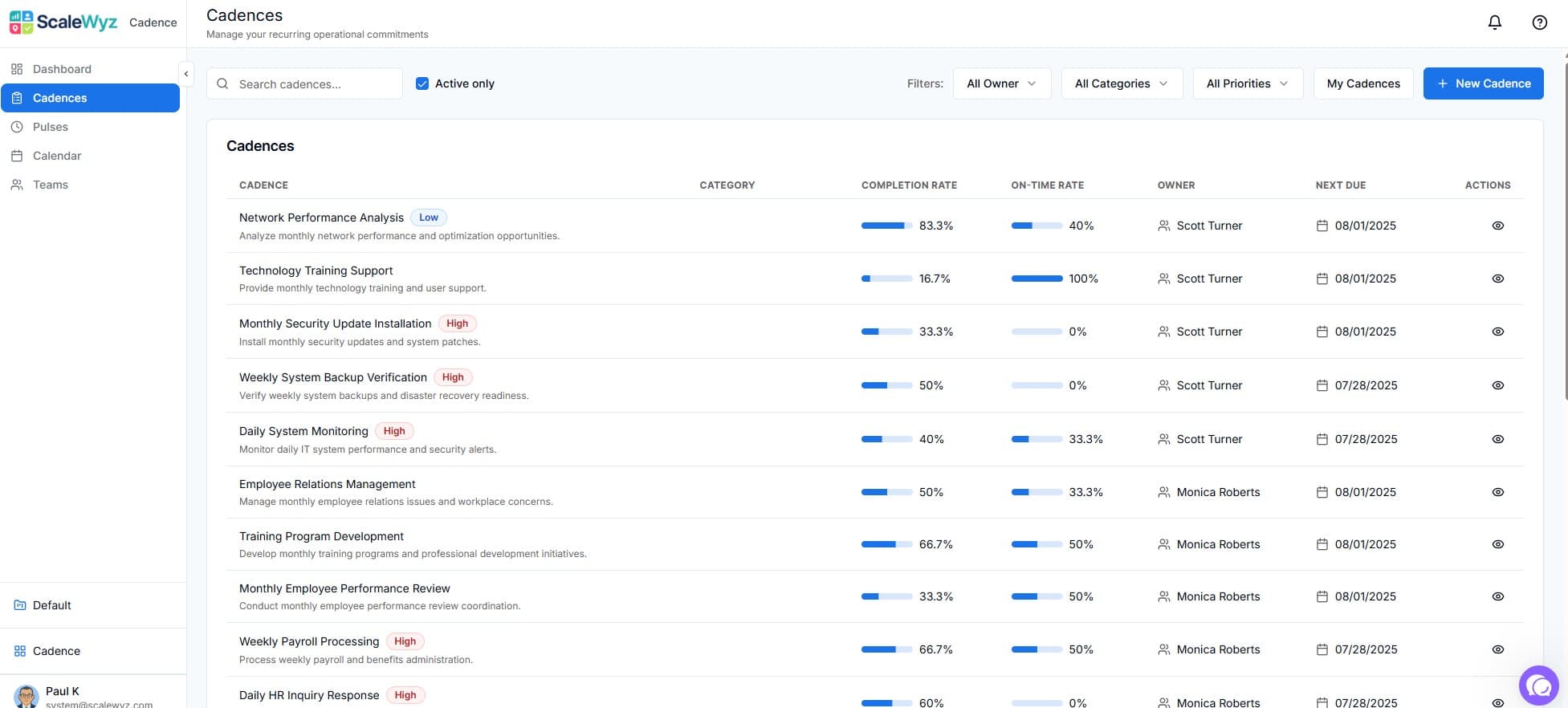Collapse the sidebar with the chevron button
The image size is (1568, 708).
[186, 74]
